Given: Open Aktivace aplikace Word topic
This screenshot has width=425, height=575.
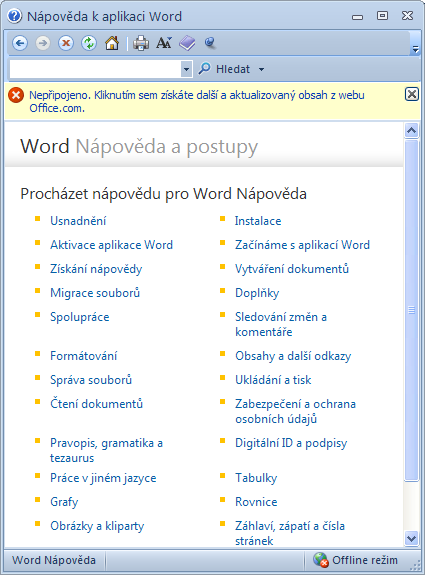Looking at the screenshot, I should 111,245.
